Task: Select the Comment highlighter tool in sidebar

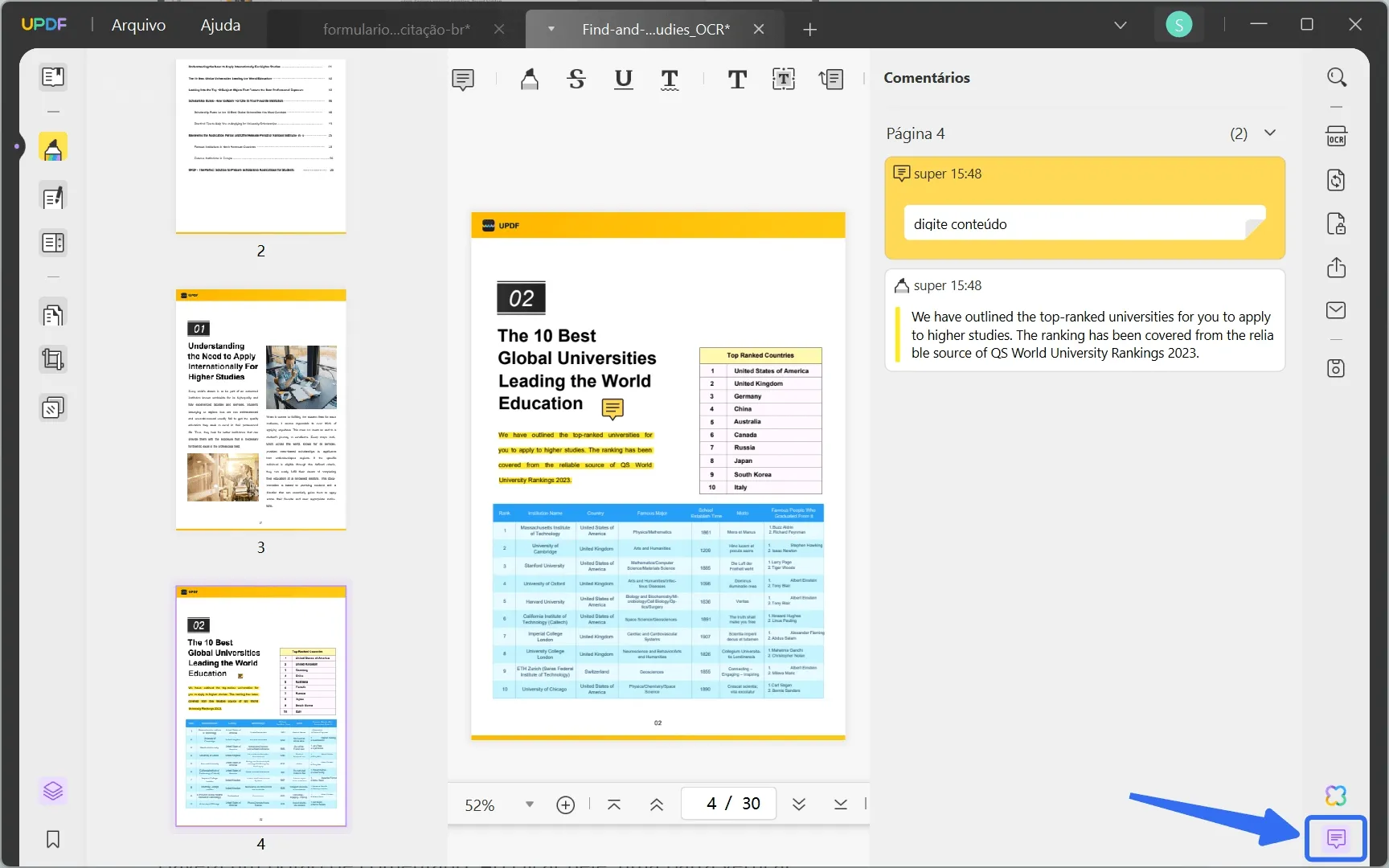Action: tap(53, 148)
